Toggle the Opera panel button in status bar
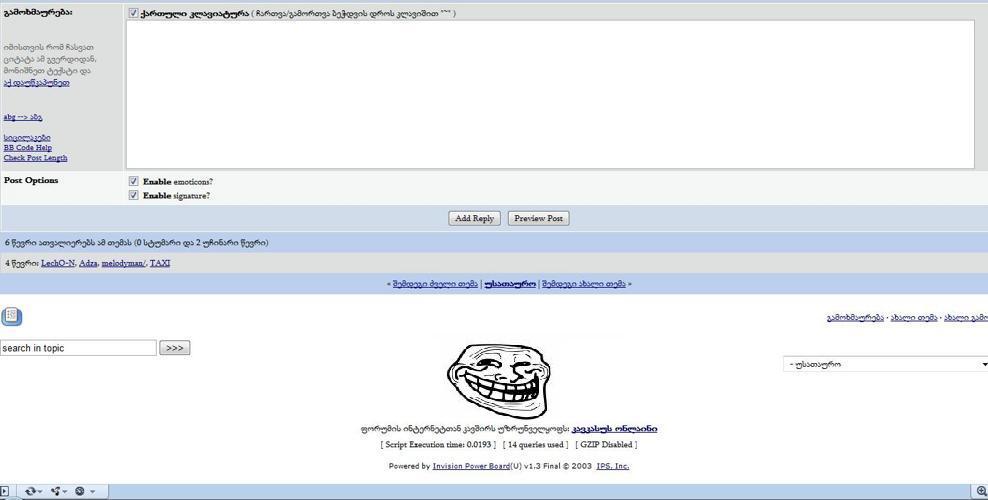Screen dimensions: 988x500 [4, 491]
